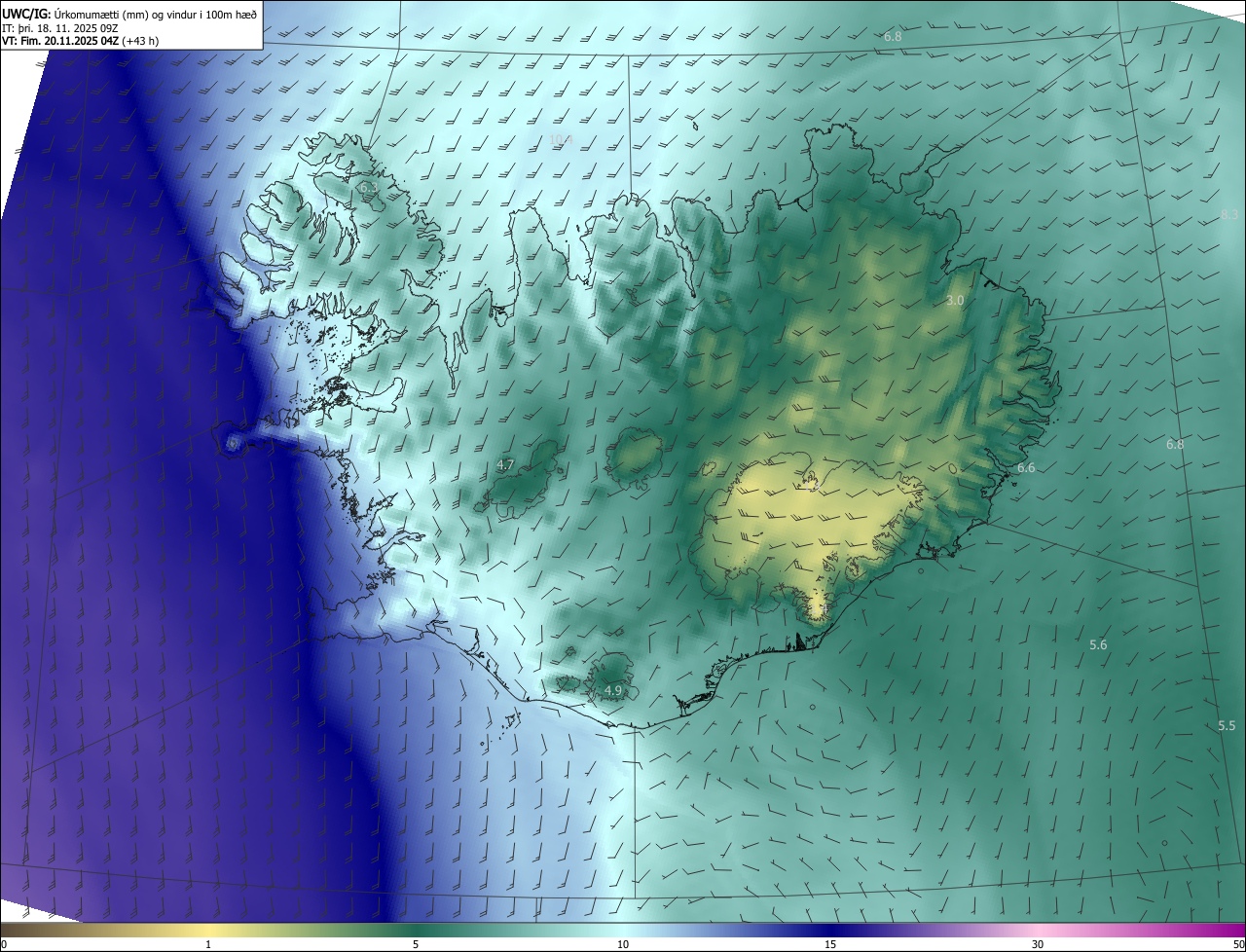Click the 'UWC/IG:' label in the legend box
Viewport: 1246px width, 952px height.
[x=26, y=13]
